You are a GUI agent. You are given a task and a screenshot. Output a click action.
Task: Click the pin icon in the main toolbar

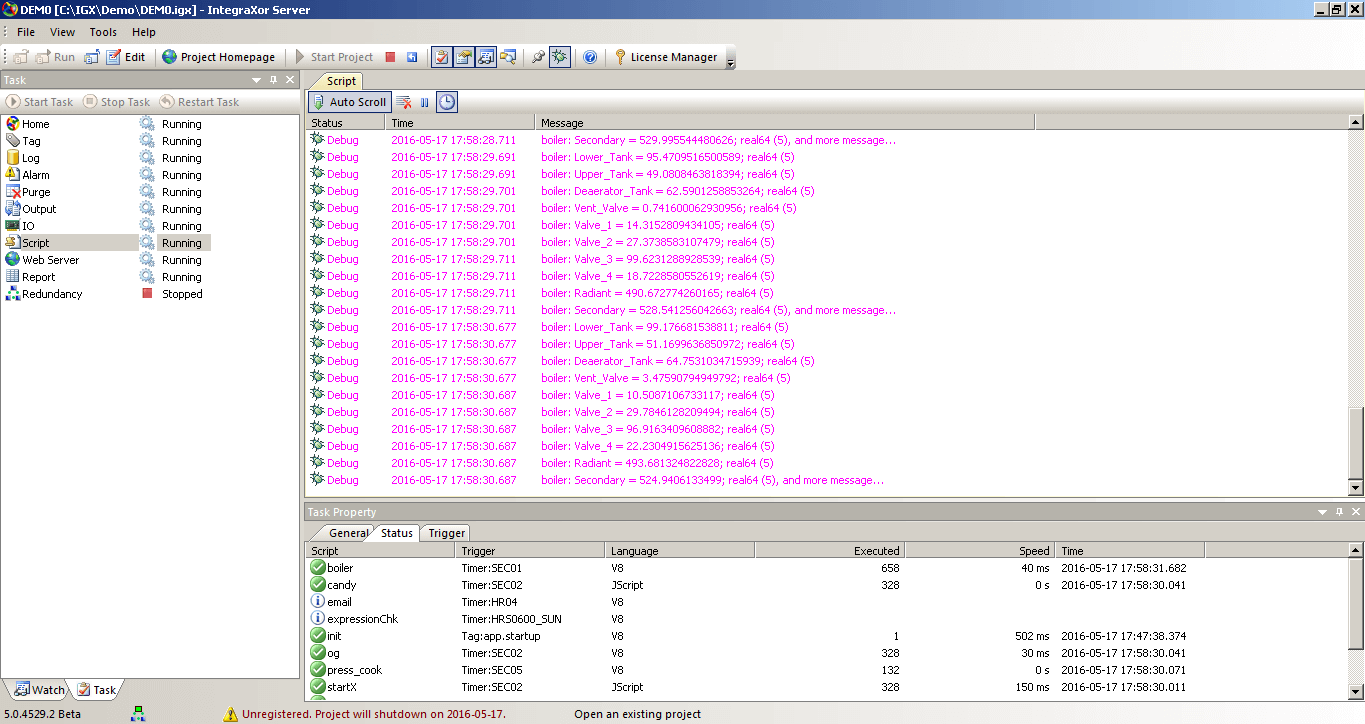(x=538, y=57)
